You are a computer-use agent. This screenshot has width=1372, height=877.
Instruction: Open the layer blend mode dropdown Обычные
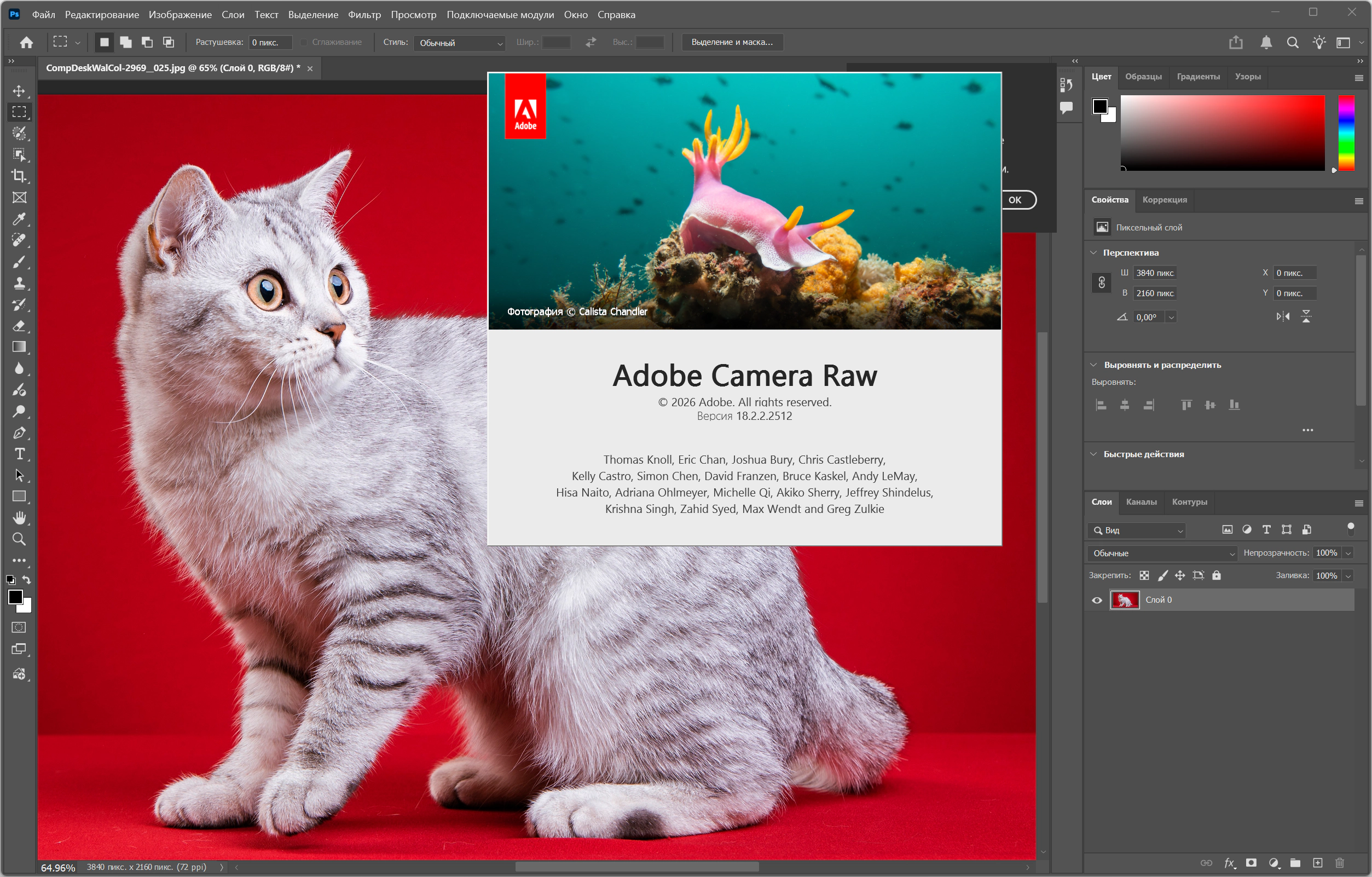click(x=1162, y=553)
